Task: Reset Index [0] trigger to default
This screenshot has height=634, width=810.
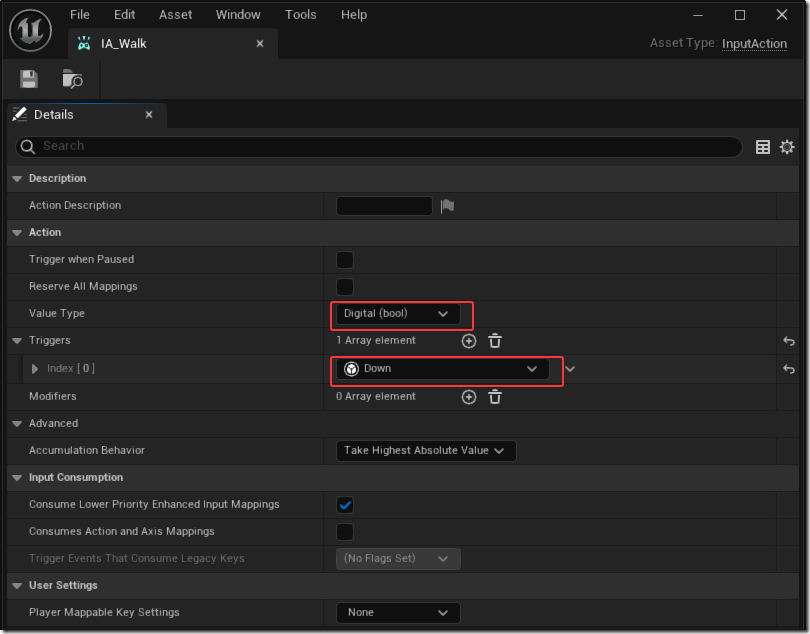Action: pyautogui.click(x=789, y=369)
